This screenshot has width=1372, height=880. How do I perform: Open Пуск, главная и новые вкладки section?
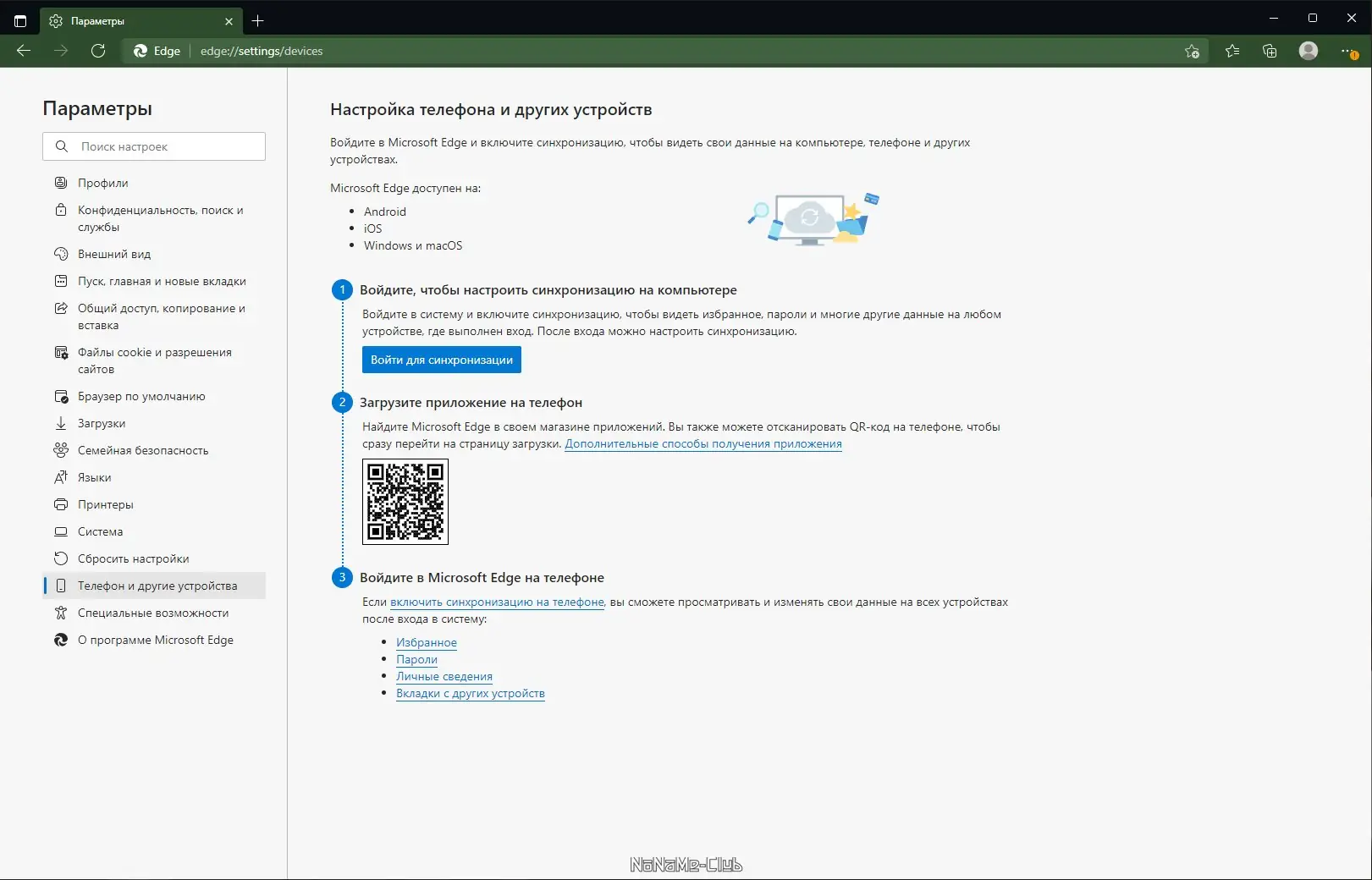154,281
